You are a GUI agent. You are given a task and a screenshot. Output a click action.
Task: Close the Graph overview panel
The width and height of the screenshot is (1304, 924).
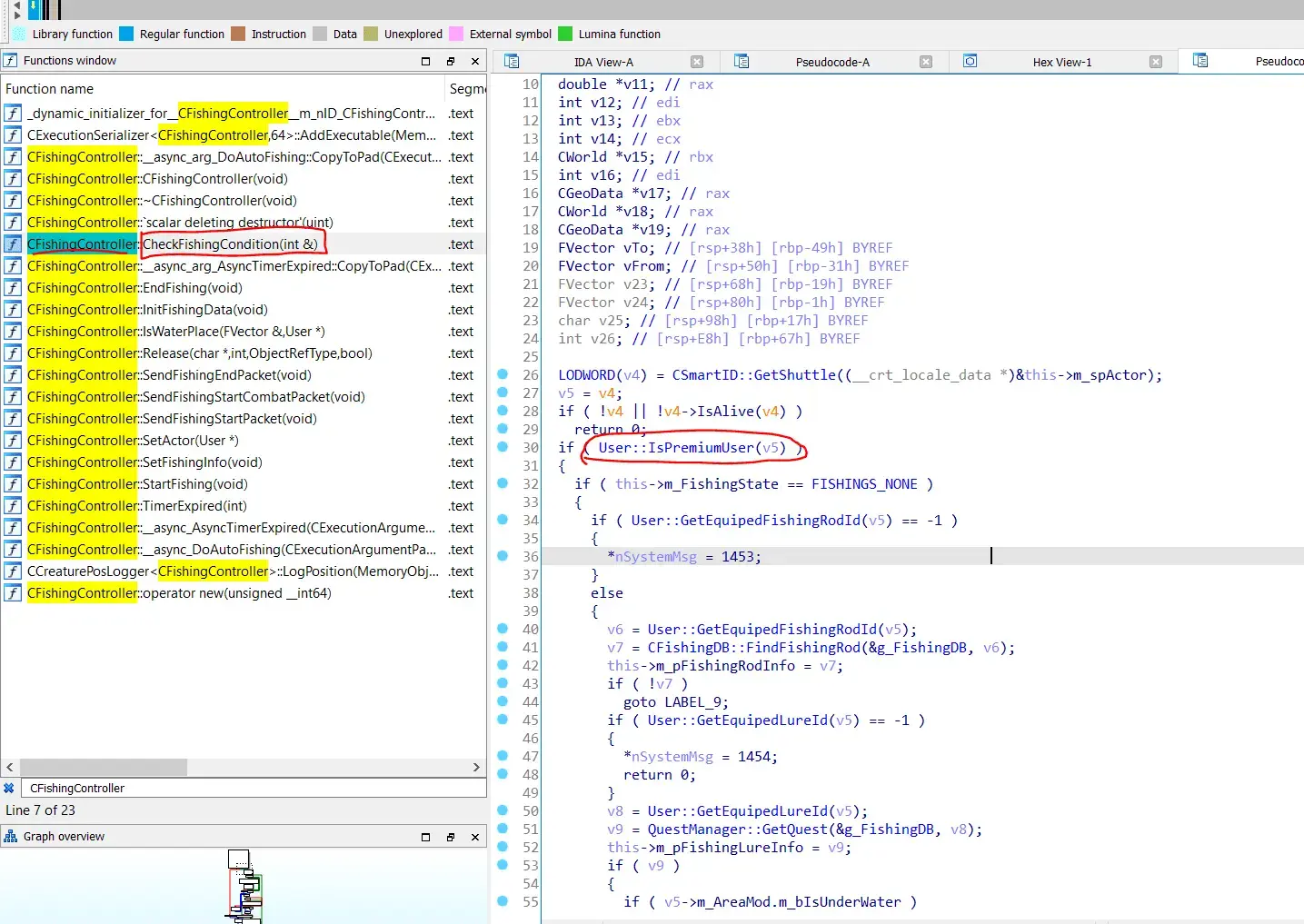pos(475,837)
